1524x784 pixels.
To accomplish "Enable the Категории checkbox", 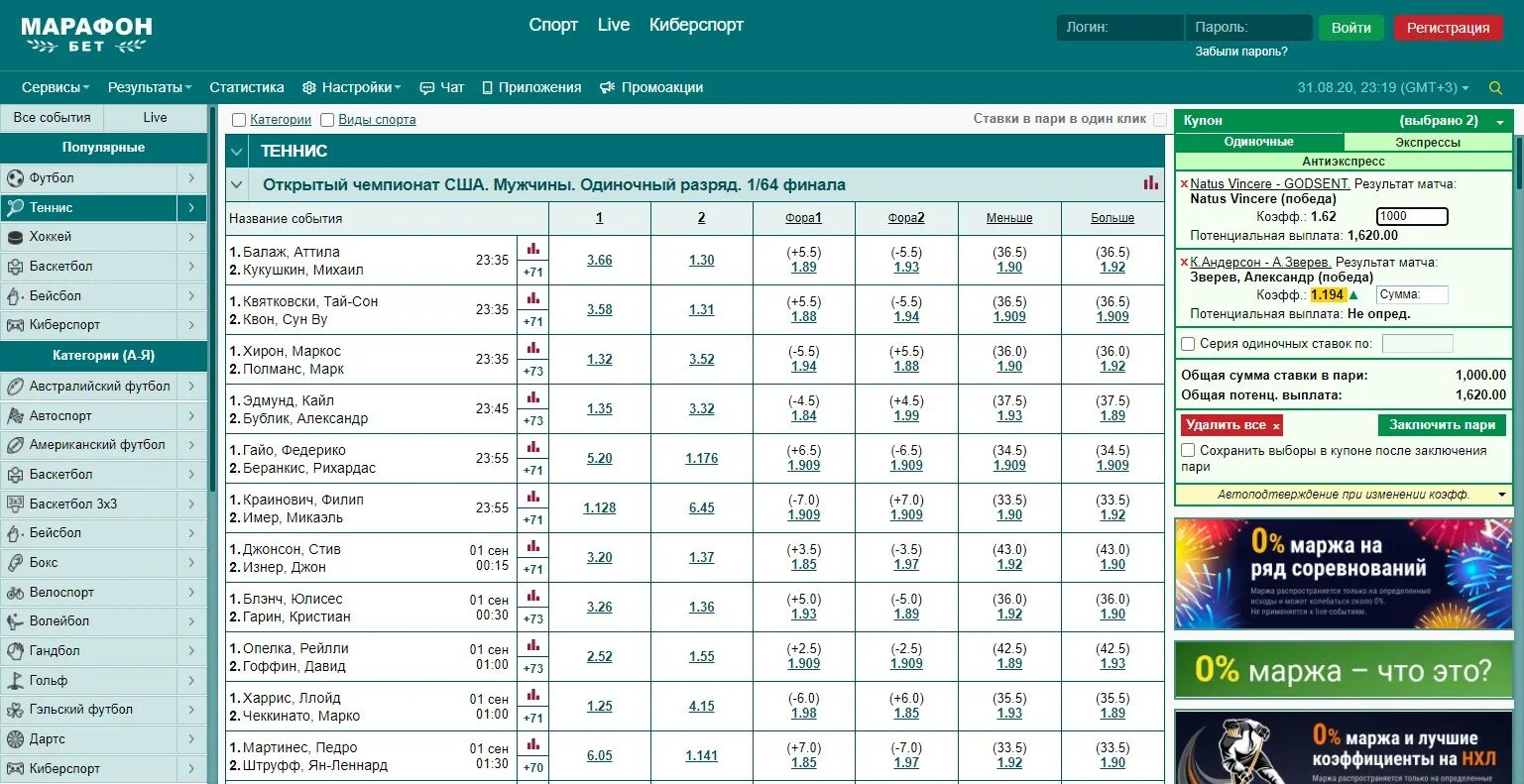I will 238,120.
